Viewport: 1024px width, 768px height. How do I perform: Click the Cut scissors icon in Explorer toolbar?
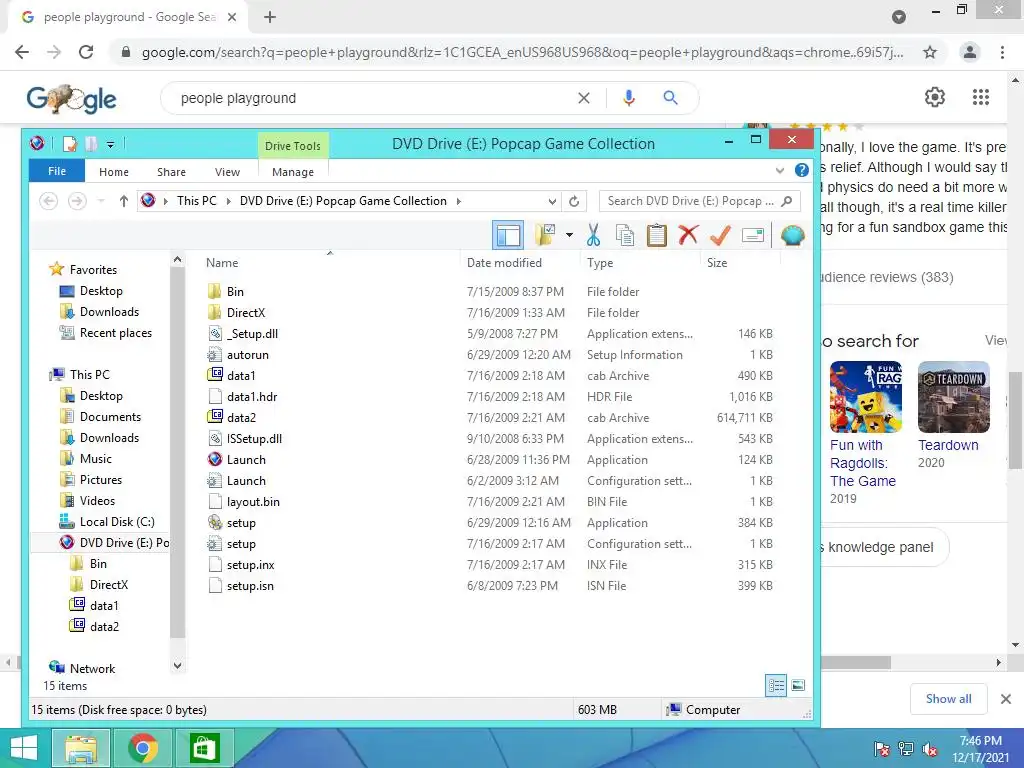coord(593,235)
